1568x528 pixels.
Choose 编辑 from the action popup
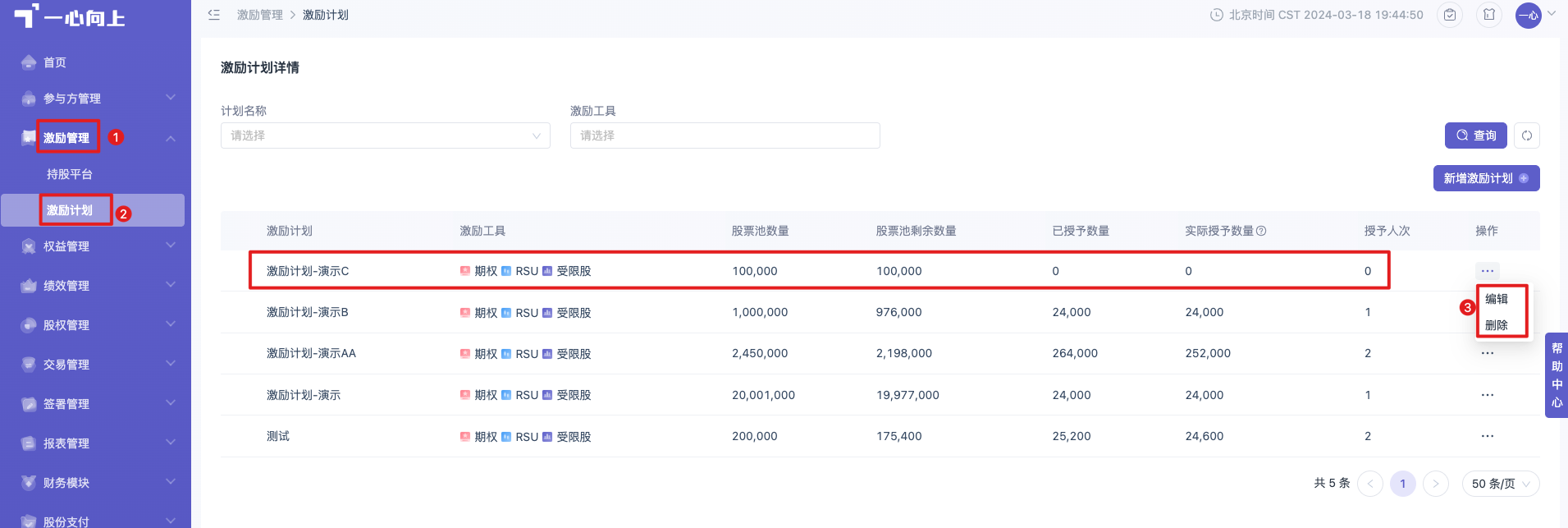(x=1497, y=299)
